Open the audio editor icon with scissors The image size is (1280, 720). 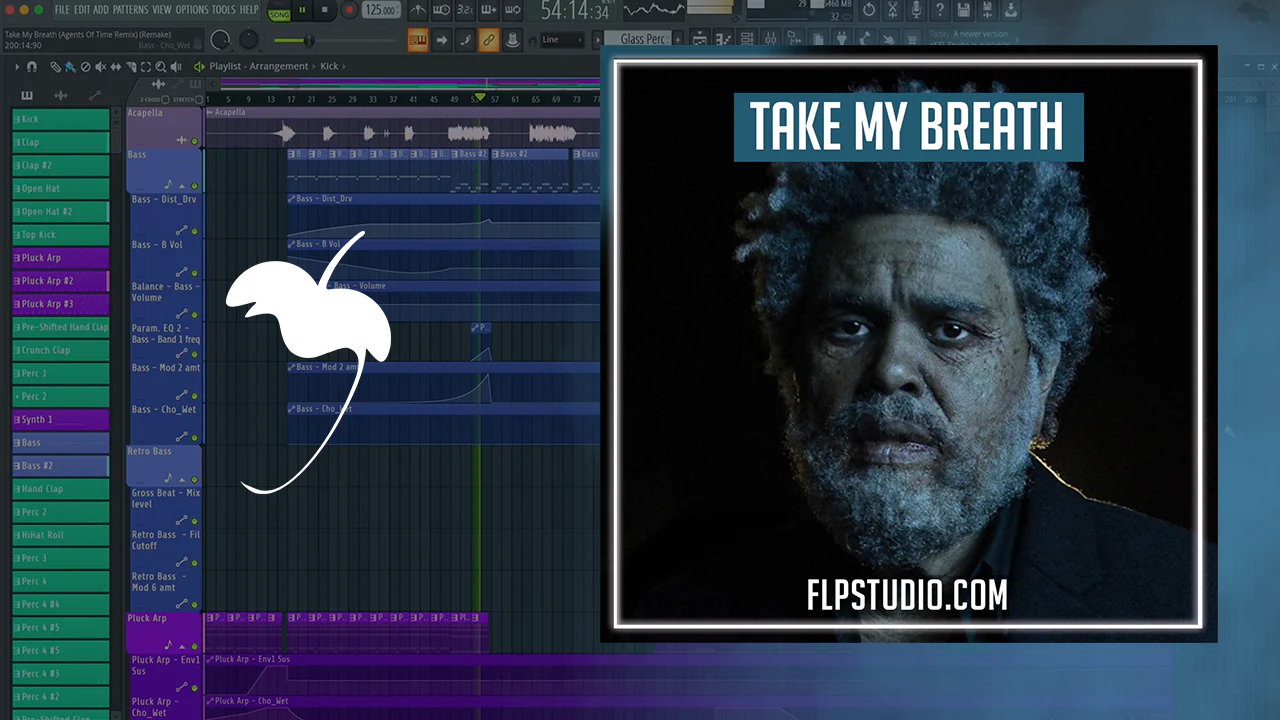[x=893, y=10]
